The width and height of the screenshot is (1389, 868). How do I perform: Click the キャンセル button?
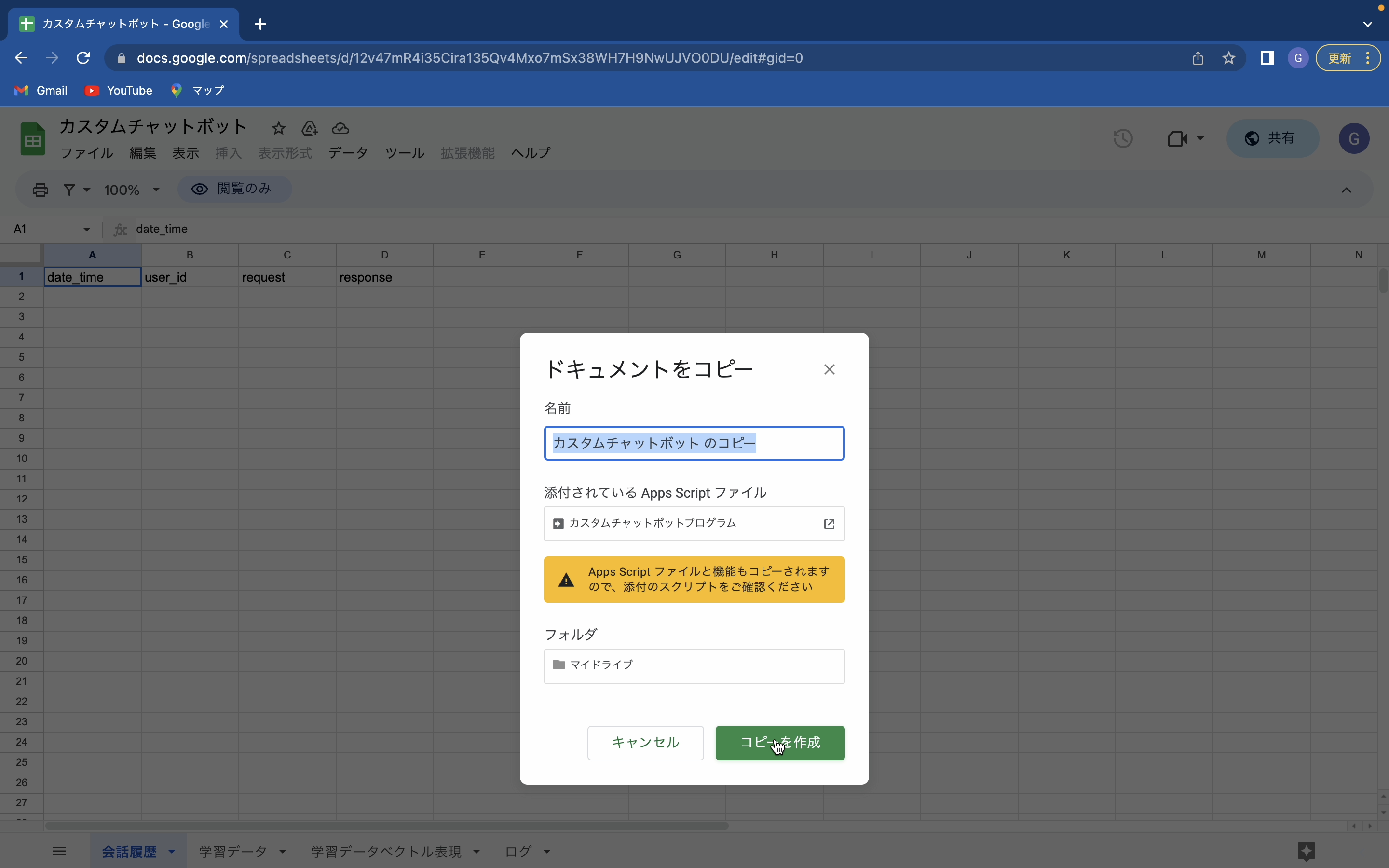click(645, 743)
